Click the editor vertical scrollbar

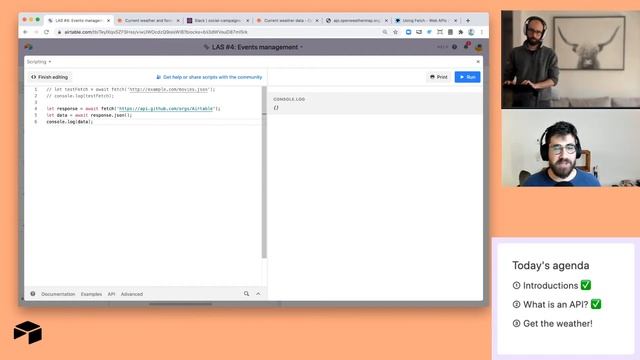tap(264, 172)
